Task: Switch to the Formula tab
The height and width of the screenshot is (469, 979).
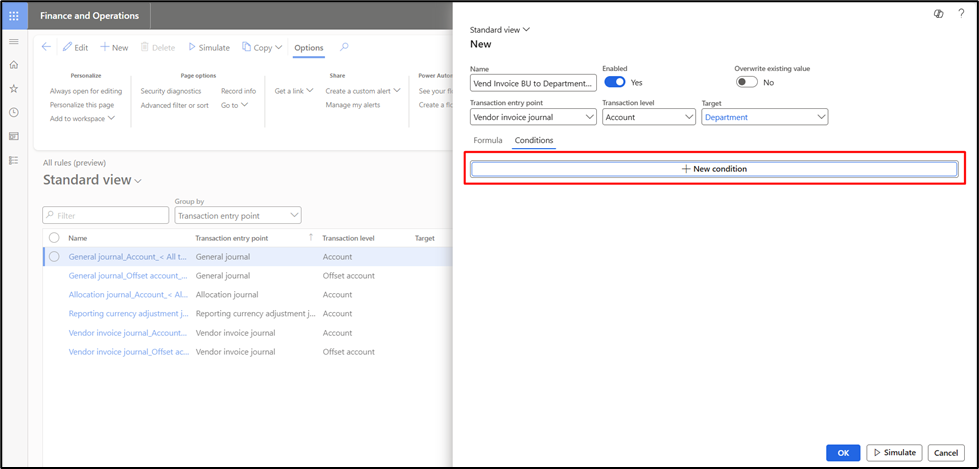Action: click(488, 141)
